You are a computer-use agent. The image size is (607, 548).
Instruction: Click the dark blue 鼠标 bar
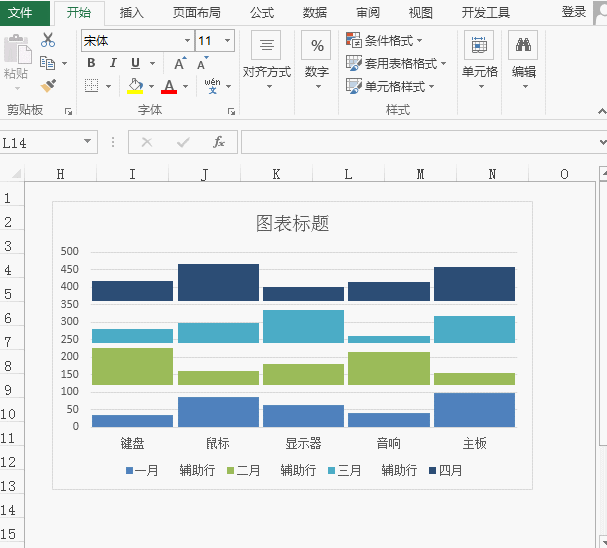(x=218, y=282)
